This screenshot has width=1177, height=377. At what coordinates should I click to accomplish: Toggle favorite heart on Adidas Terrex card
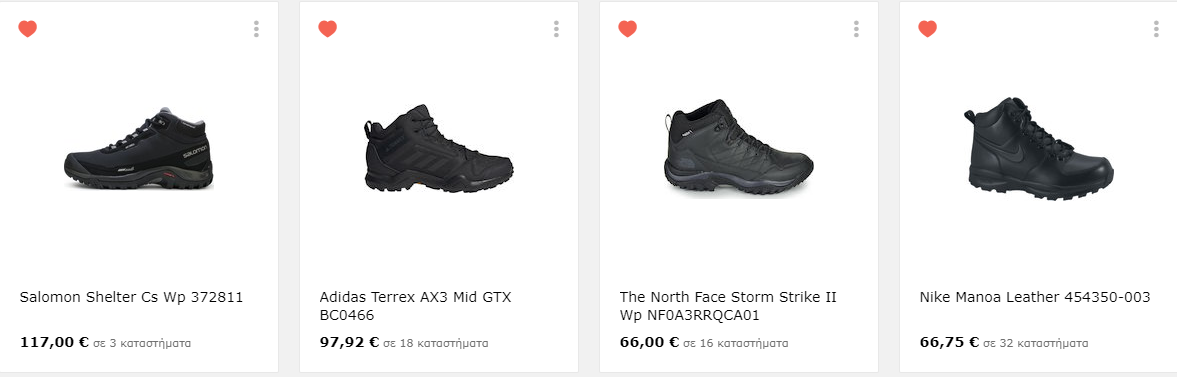(327, 29)
